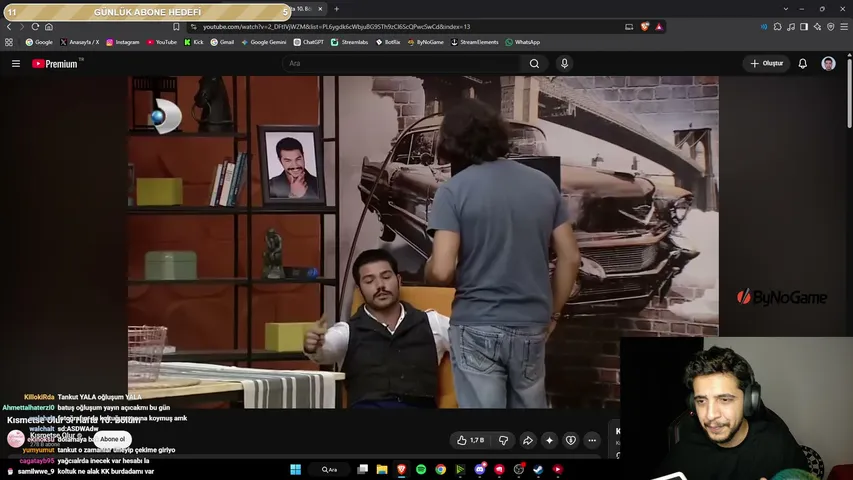This screenshot has width=853, height=480.
Task: Open the Streamlabs bookmark
Action: [349, 42]
